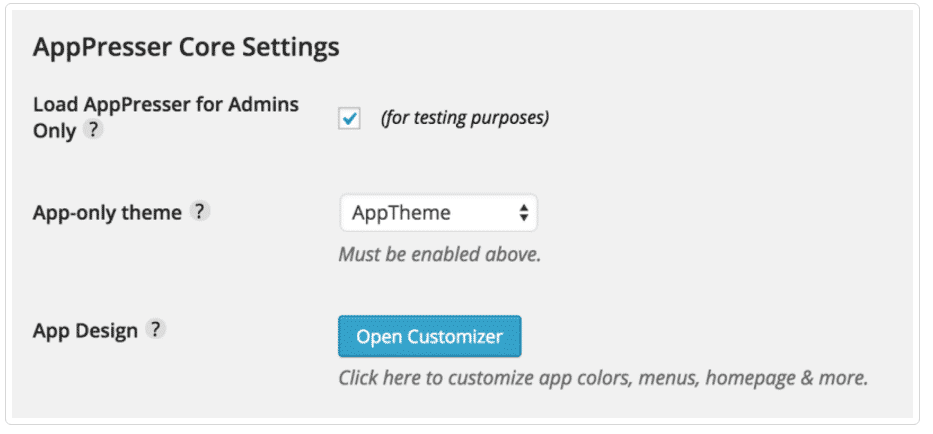Viewport: 933px width, 434px height.
Task: Click the "(for testing purposes)" note
Action: click(464, 118)
